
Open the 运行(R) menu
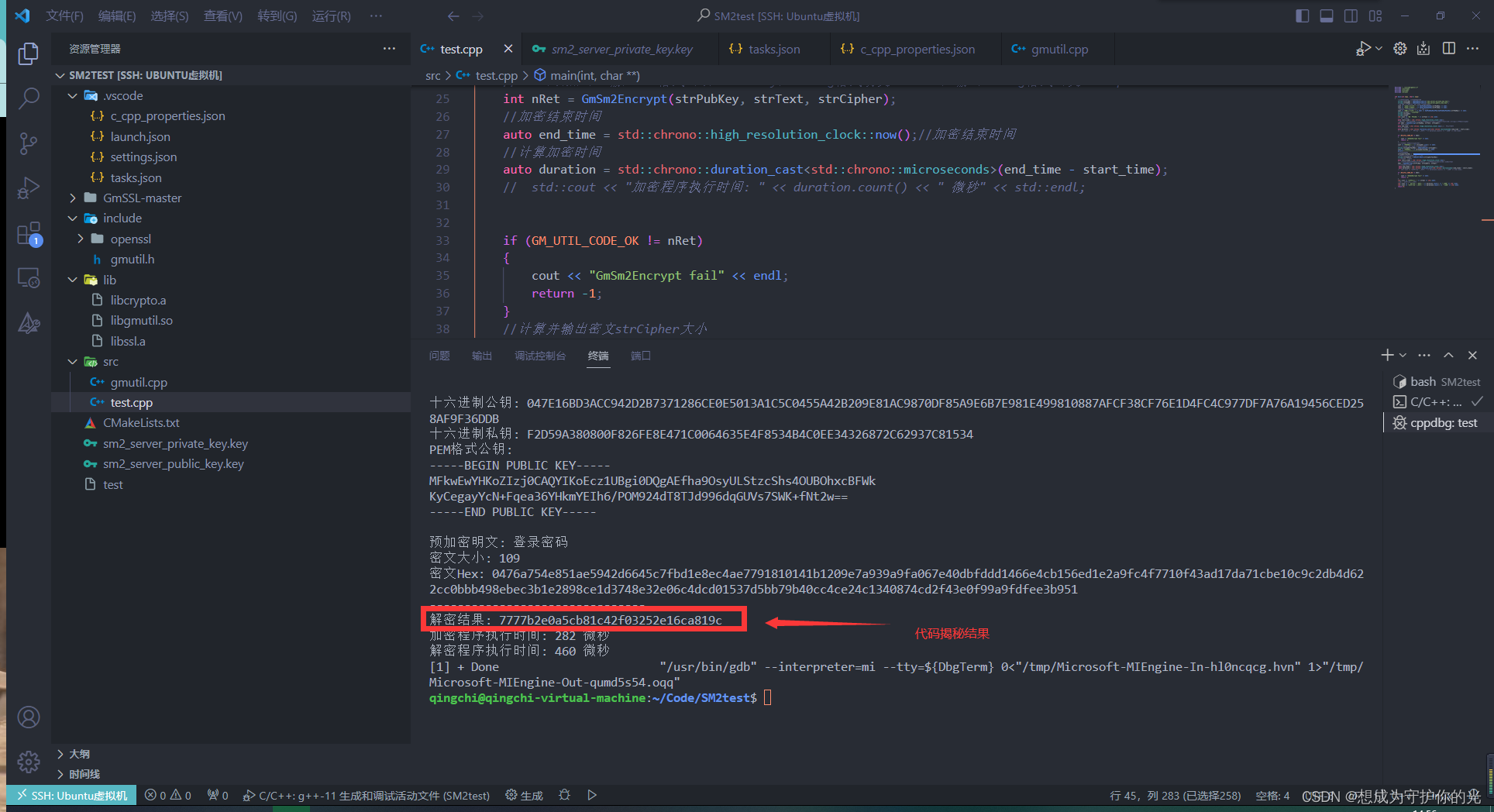[x=332, y=16]
